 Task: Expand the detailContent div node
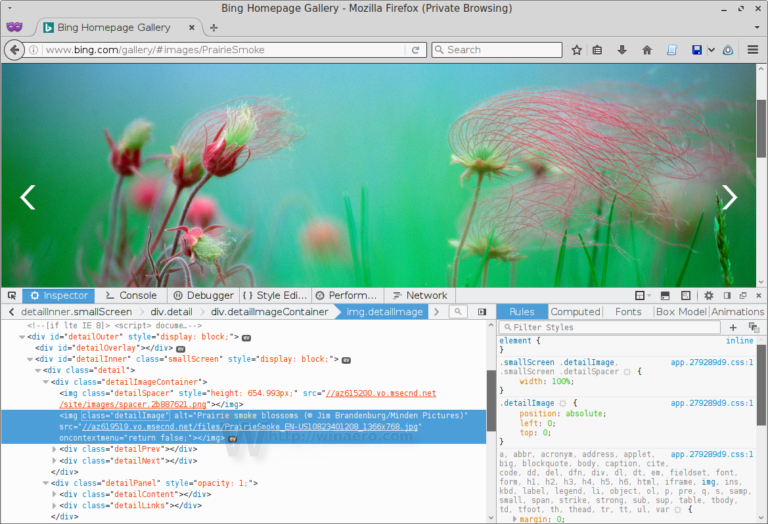click(x=54, y=494)
